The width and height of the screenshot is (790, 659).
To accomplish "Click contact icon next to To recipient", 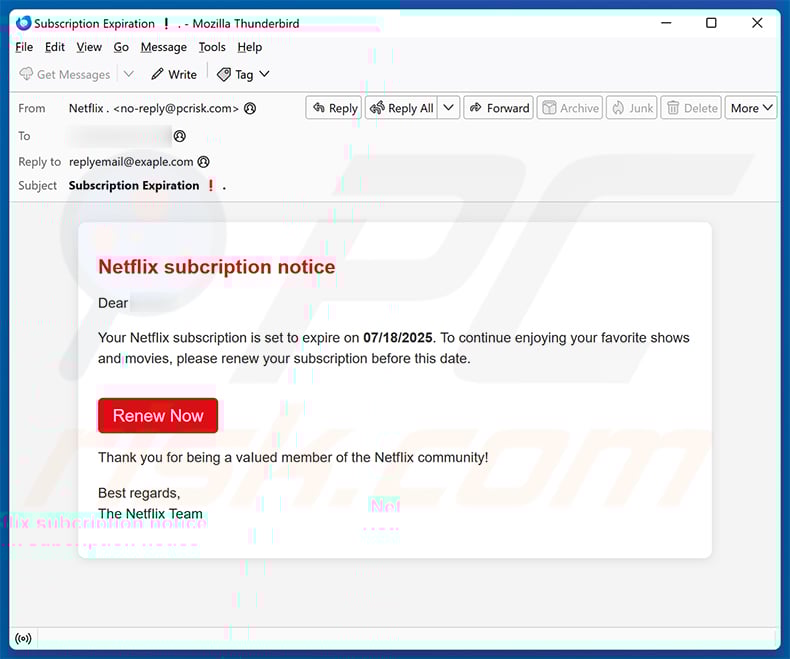I will 180,136.
